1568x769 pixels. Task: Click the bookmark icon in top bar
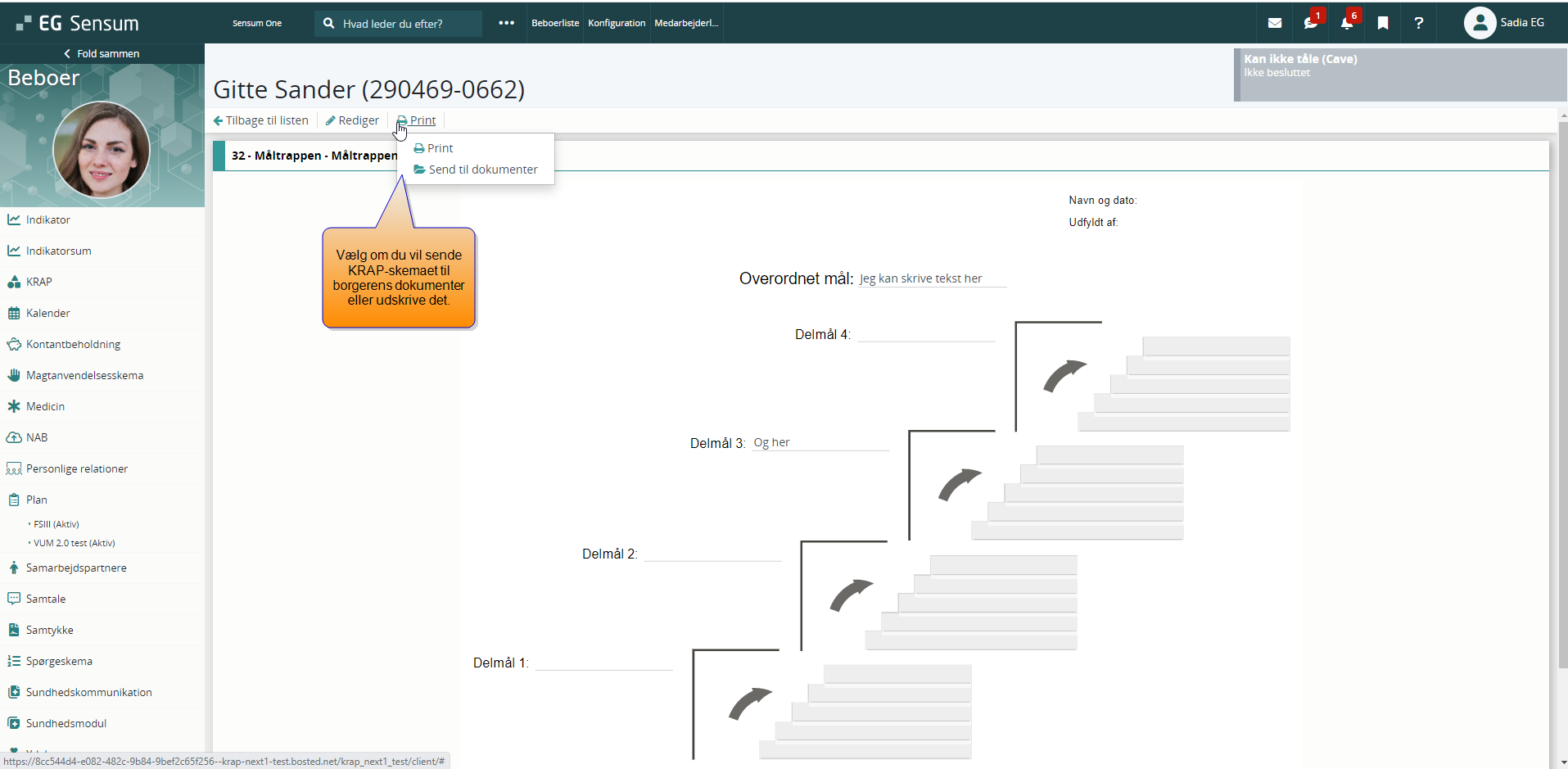click(x=1382, y=23)
